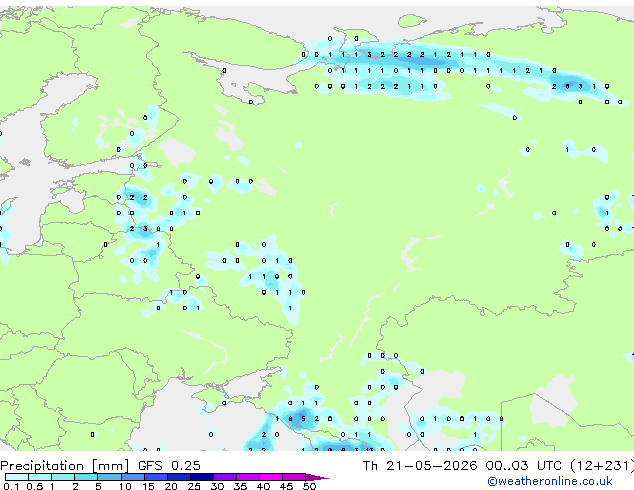Click the '20' legend scale label
634x490 pixels.
[x=171, y=486]
